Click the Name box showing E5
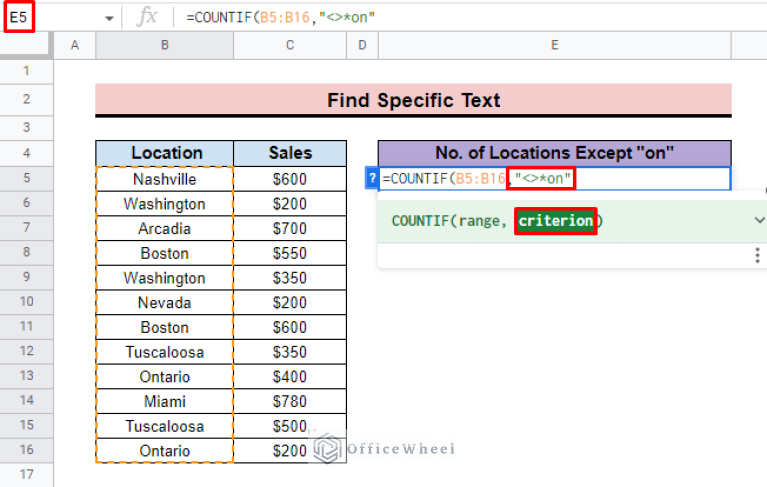Image resolution: width=767 pixels, height=487 pixels. 19,18
